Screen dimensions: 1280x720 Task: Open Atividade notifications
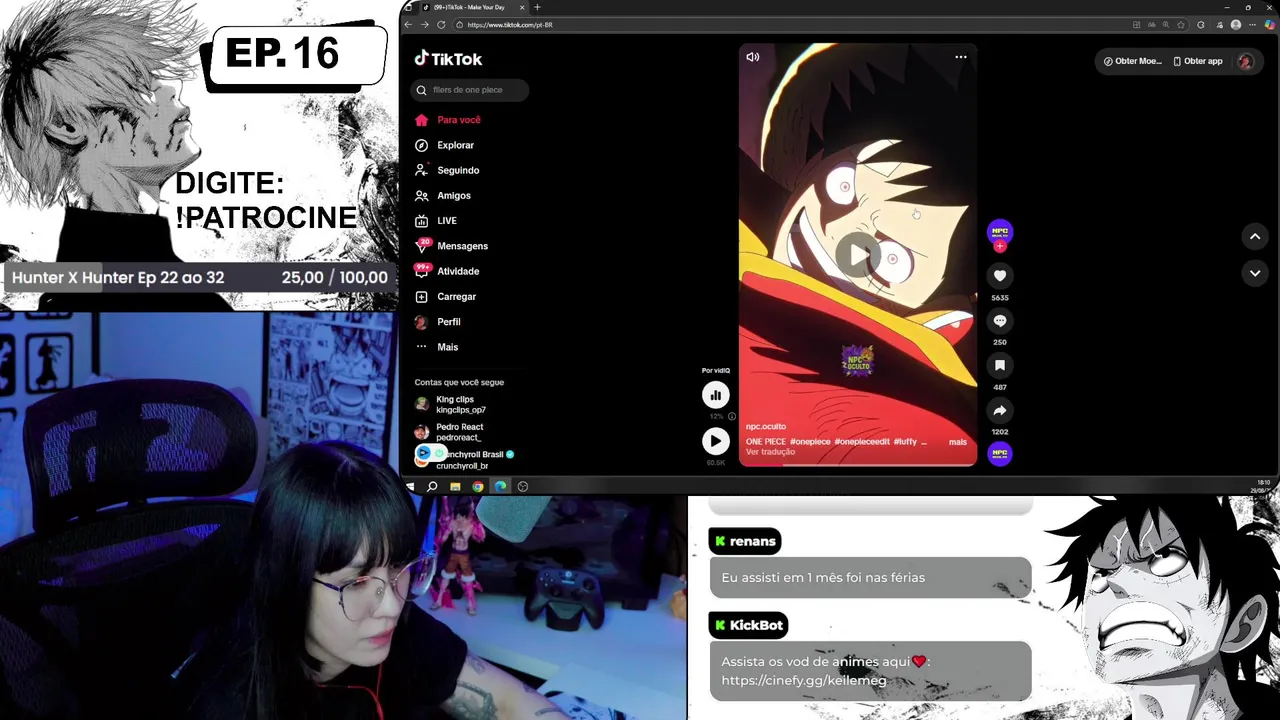point(447,271)
